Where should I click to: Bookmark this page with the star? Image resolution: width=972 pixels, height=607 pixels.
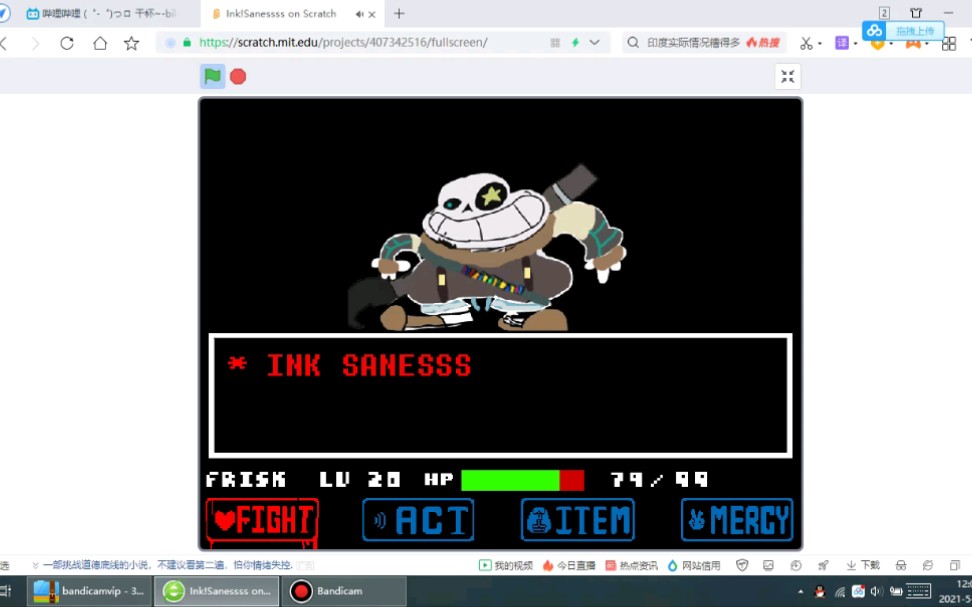click(x=131, y=43)
